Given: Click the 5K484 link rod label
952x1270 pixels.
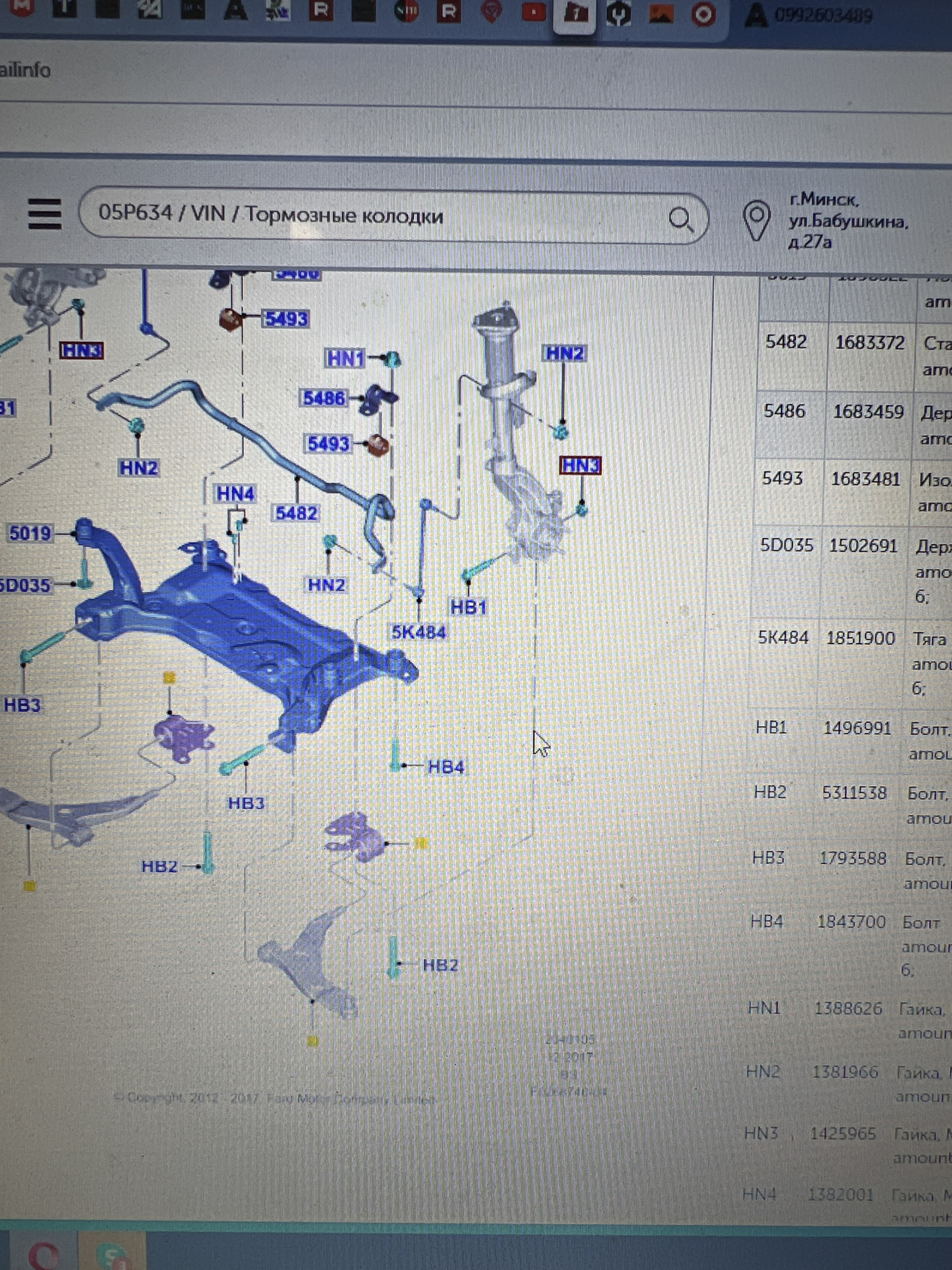Looking at the screenshot, I should point(418,632).
